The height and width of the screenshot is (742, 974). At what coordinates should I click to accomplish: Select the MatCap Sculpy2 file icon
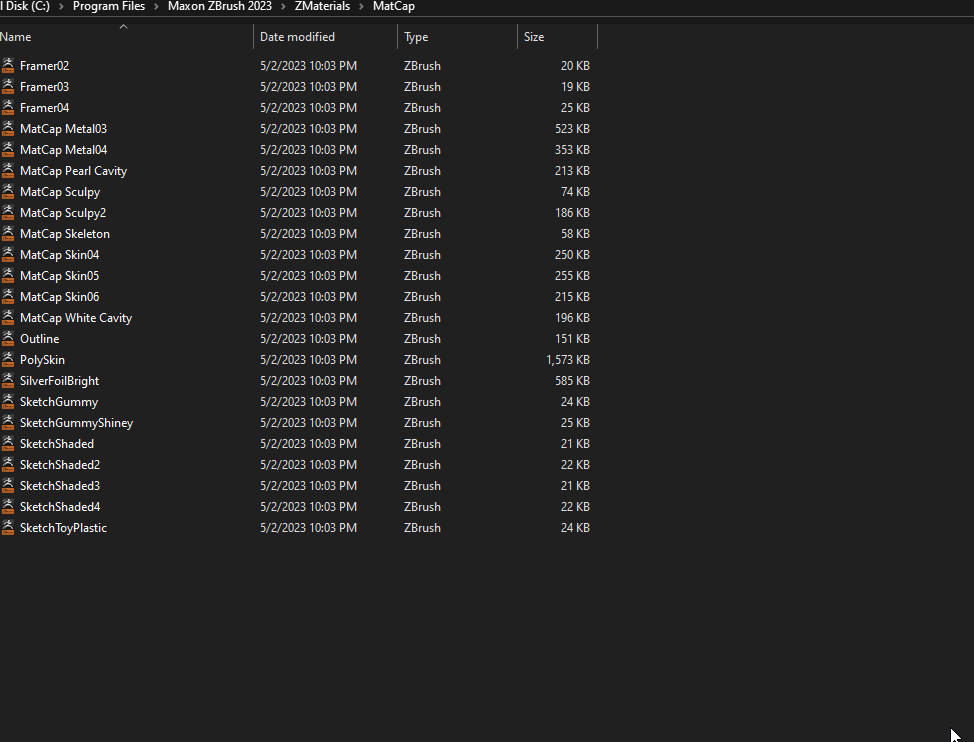(x=8, y=212)
